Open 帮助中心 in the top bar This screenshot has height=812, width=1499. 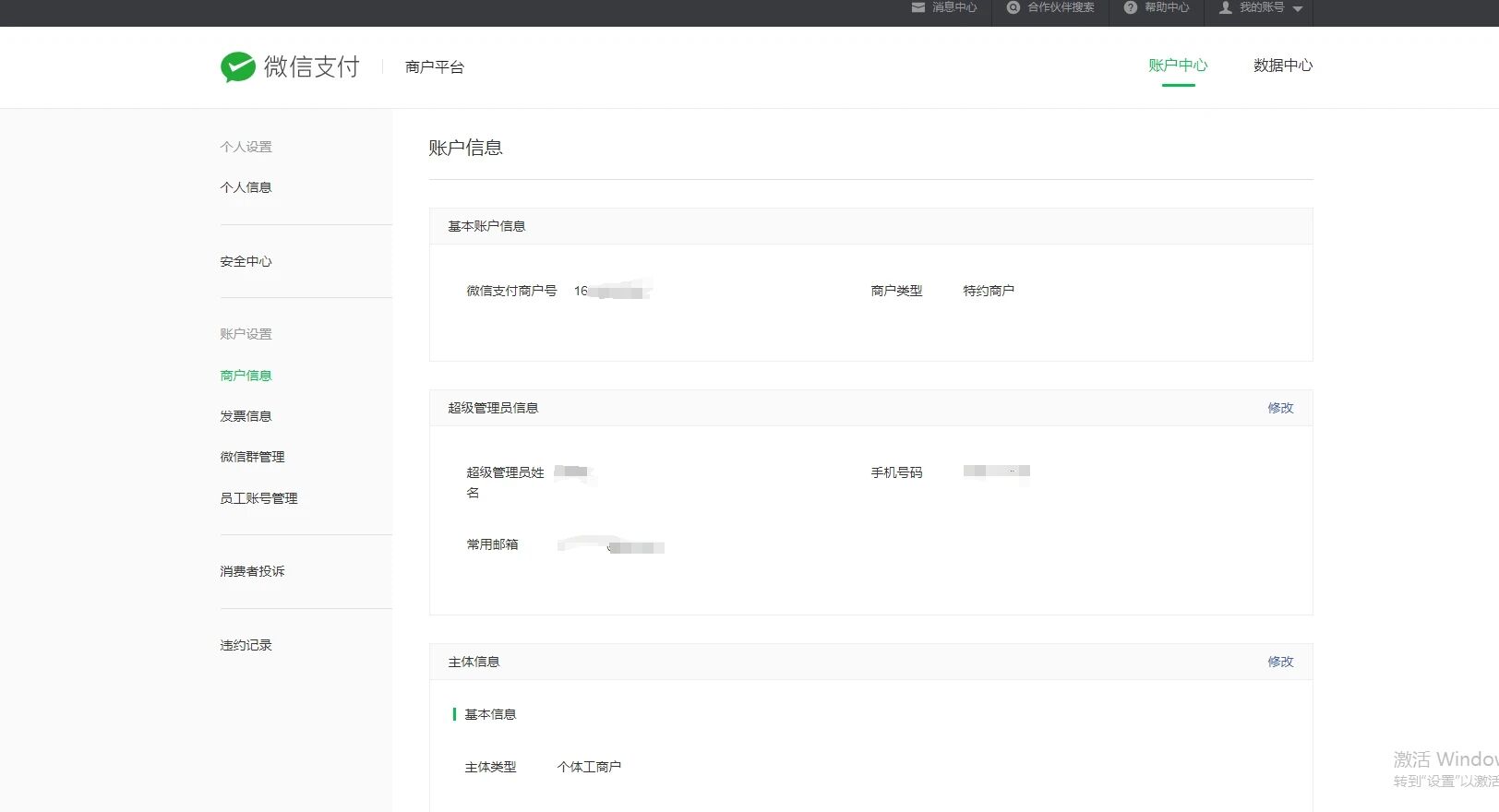[x=1167, y=7]
